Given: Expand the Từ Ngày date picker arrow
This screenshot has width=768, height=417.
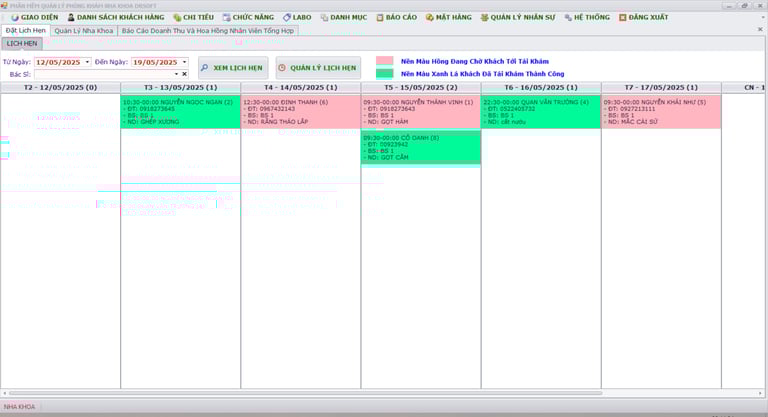Looking at the screenshot, I should coord(87,62).
